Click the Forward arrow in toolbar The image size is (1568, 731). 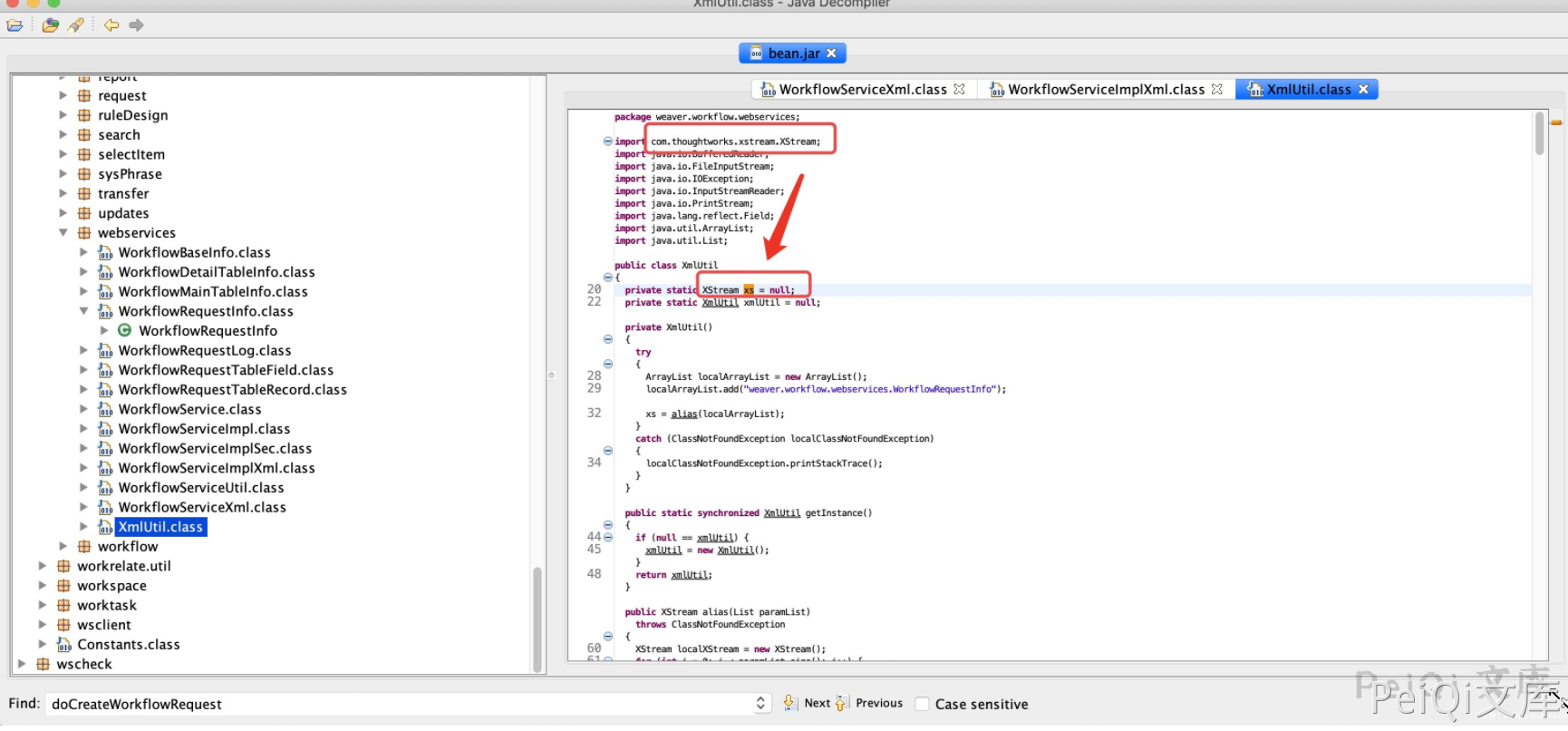pos(136,25)
